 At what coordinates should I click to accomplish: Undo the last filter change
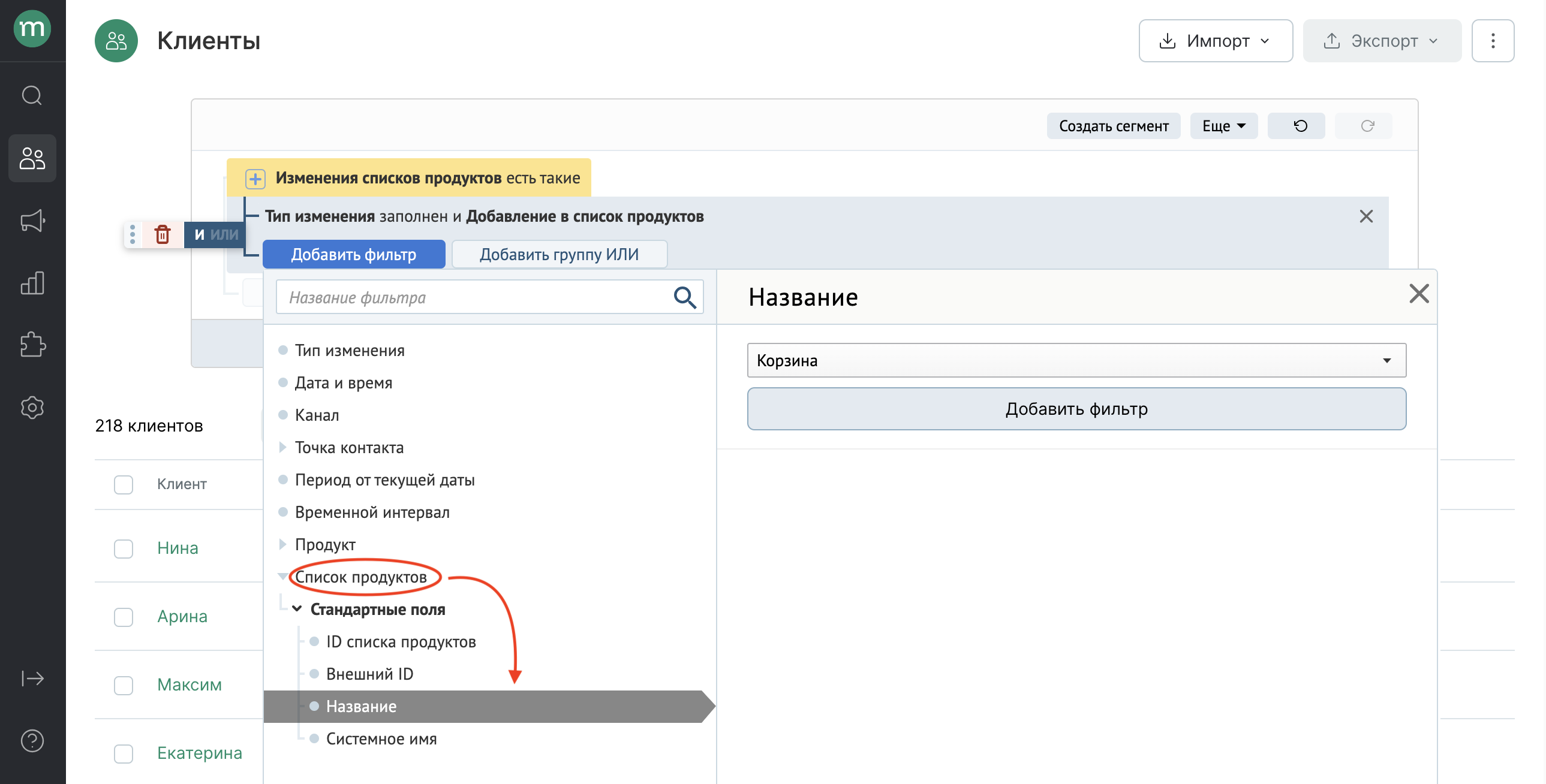click(1297, 126)
